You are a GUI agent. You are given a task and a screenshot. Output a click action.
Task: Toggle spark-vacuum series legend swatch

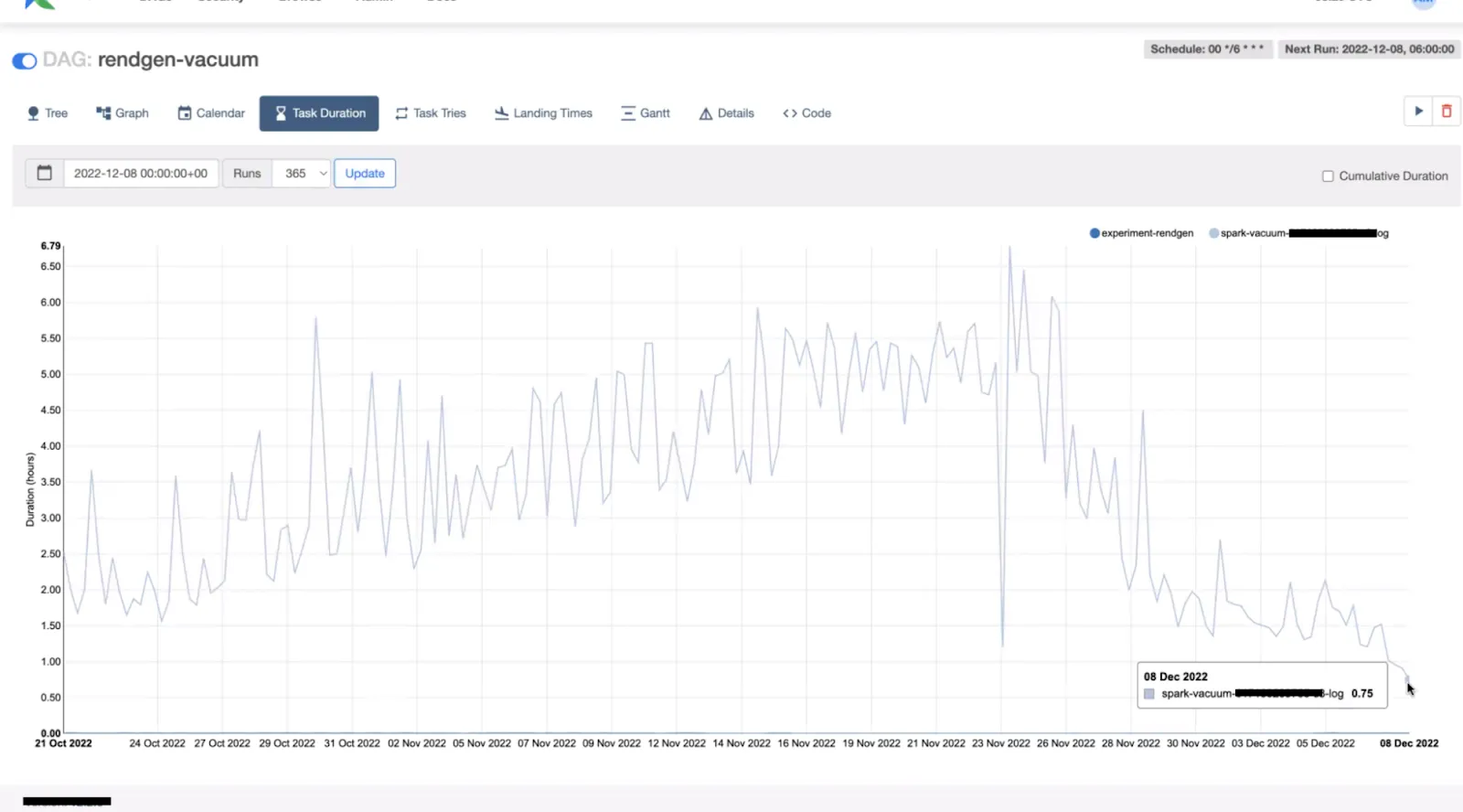point(1214,233)
